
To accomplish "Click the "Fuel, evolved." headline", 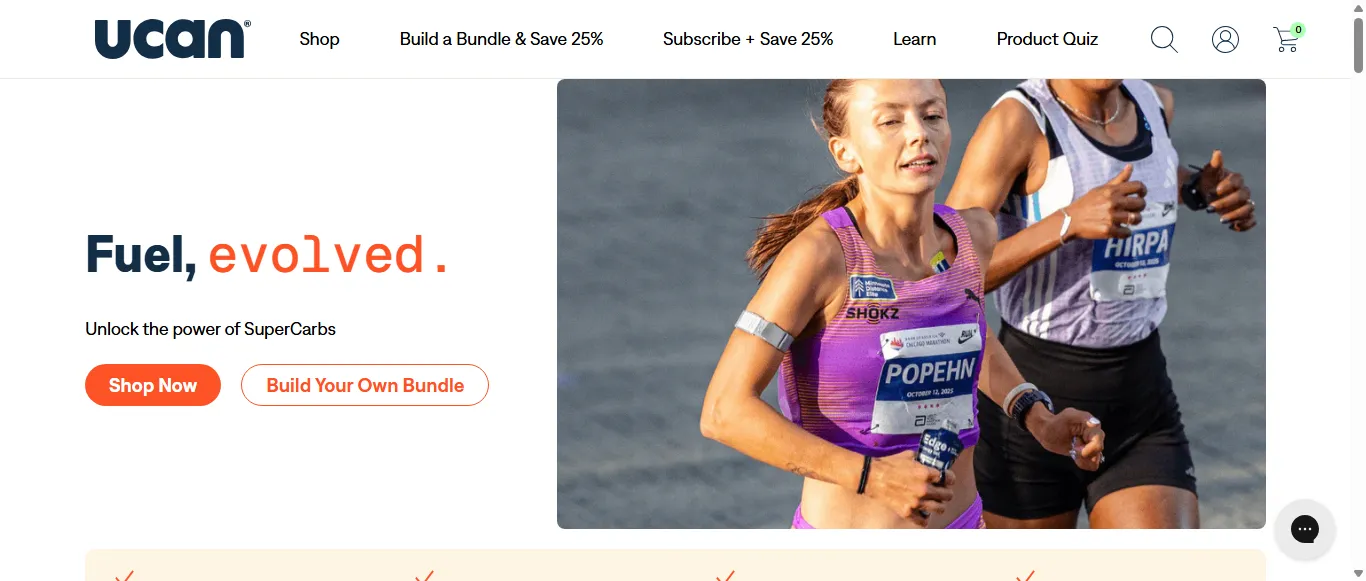I will point(268,254).
